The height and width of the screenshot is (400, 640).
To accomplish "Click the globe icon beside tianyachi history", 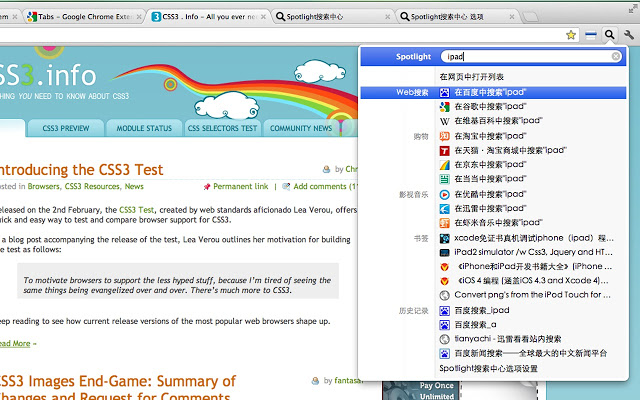I will pos(444,339).
